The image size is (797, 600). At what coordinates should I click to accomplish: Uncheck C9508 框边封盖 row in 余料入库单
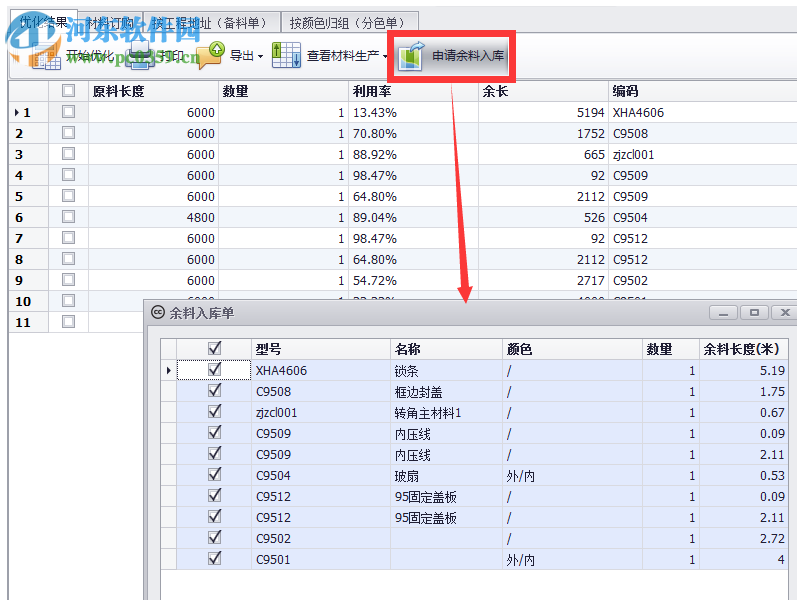click(x=214, y=390)
